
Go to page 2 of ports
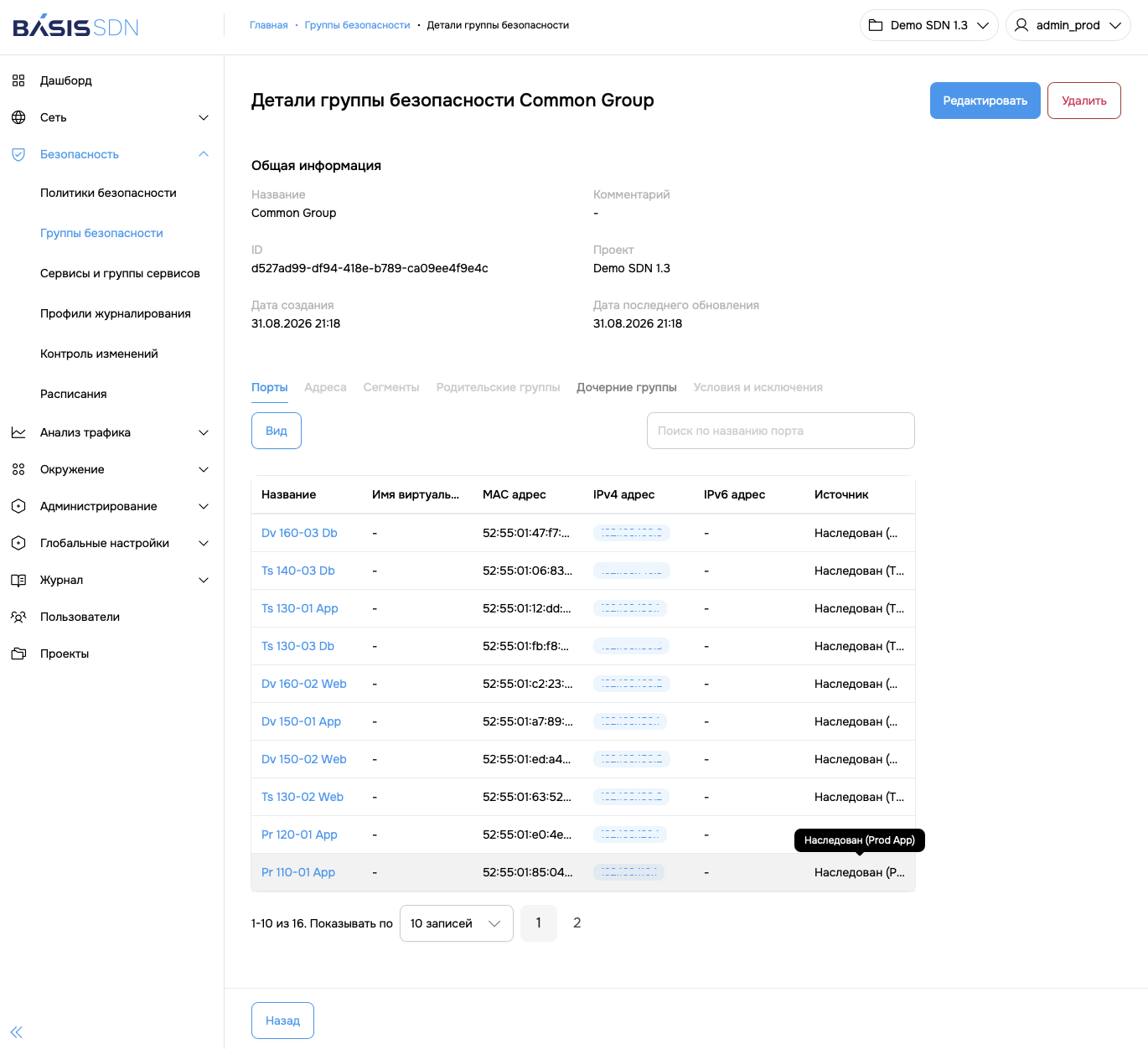(577, 923)
